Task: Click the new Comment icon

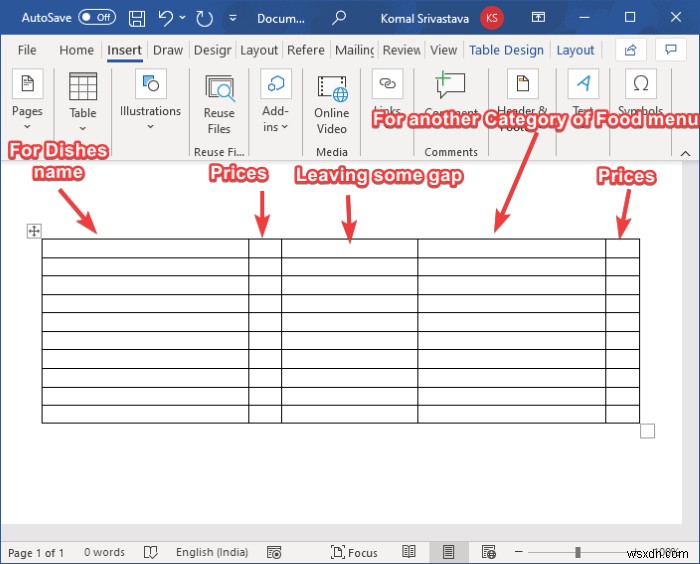Action: tap(450, 84)
